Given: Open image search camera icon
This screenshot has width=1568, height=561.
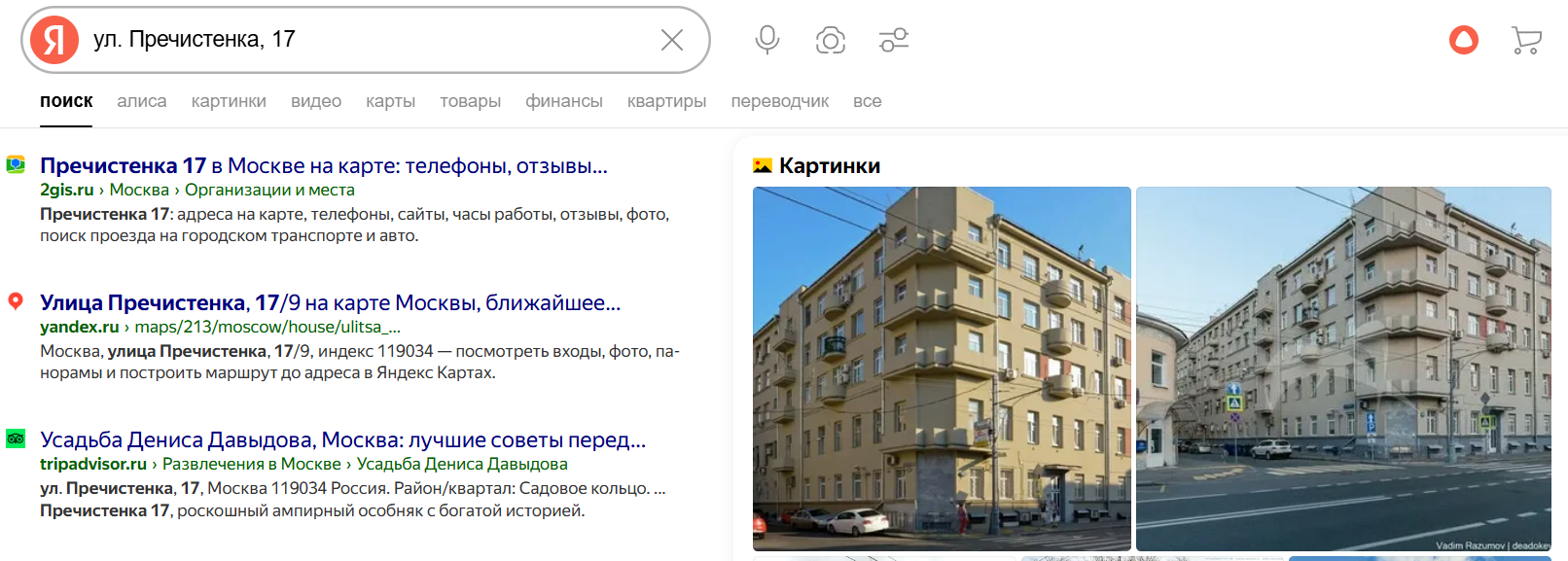Looking at the screenshot, I should 831,40.
